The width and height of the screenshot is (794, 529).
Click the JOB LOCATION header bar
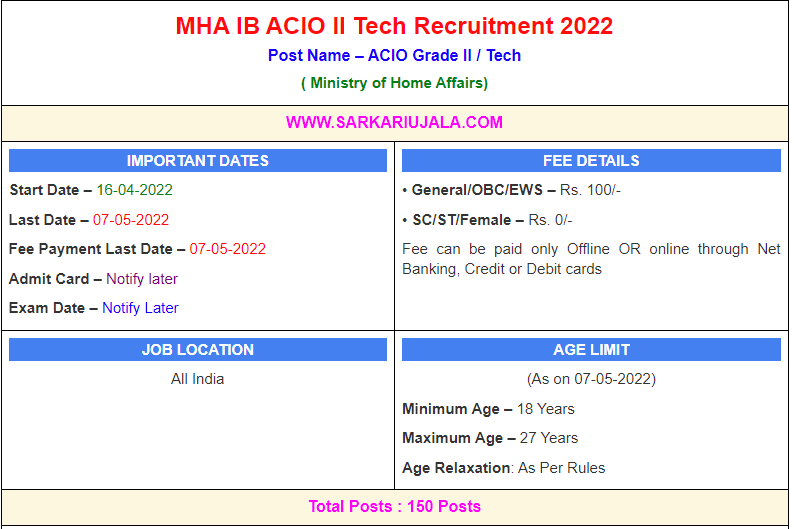point(198,350)
